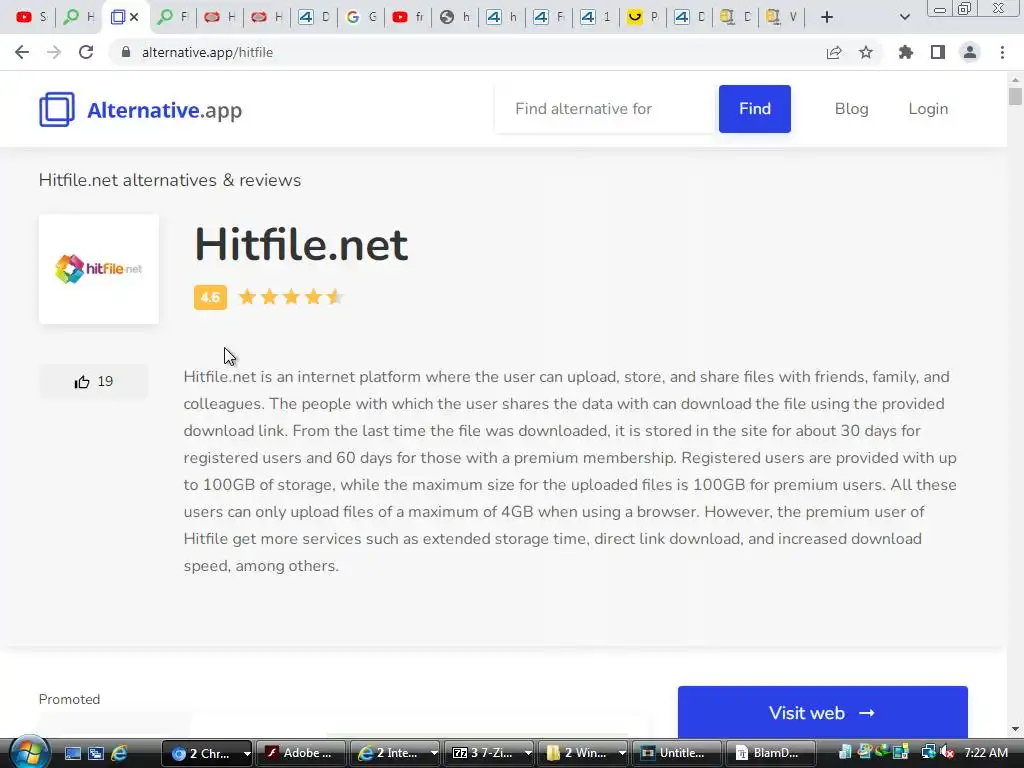
Task: Click the address bar URL
Action: coord(207,52)
